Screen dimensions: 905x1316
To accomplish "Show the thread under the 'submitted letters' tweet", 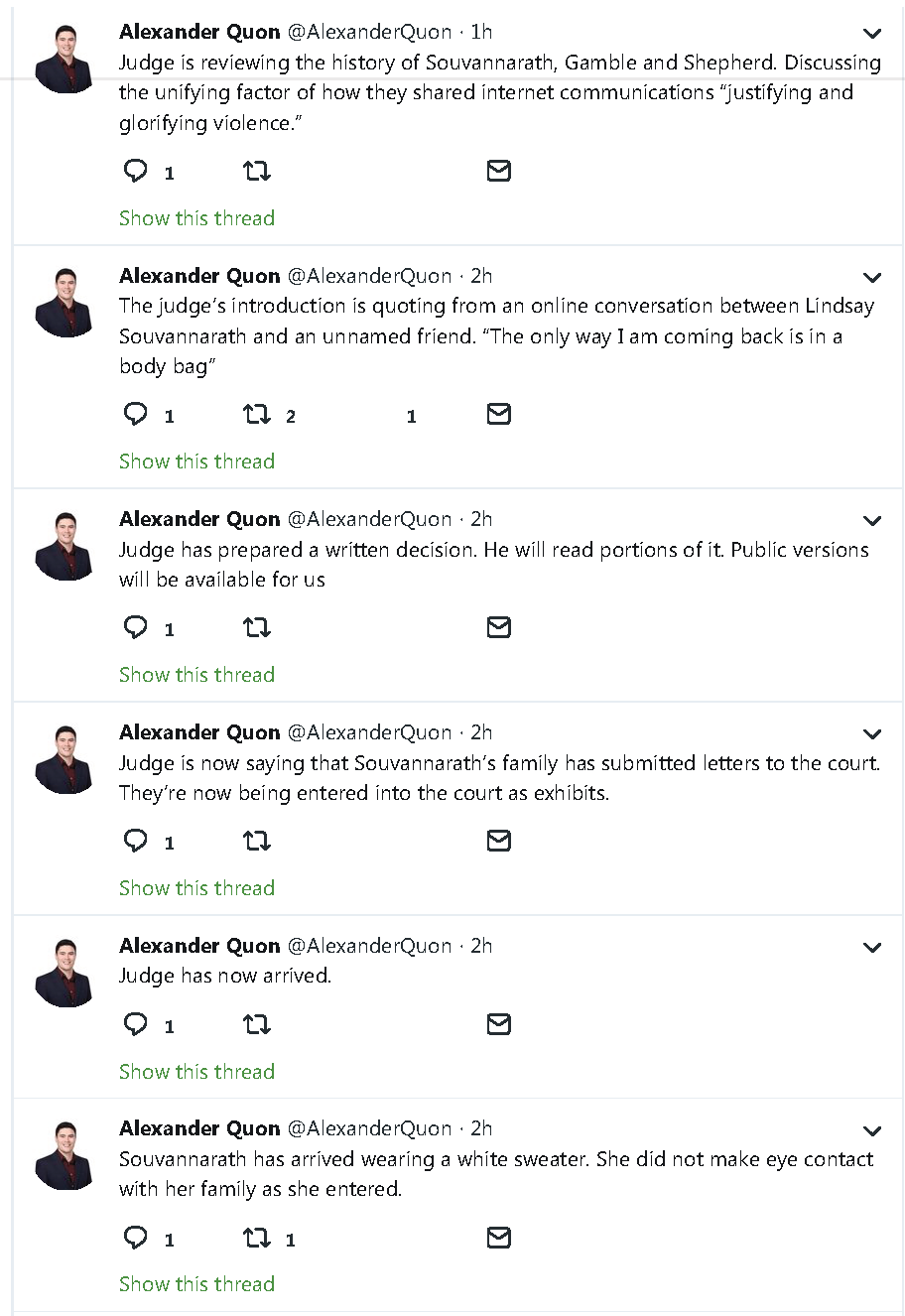I will (196, 888).
